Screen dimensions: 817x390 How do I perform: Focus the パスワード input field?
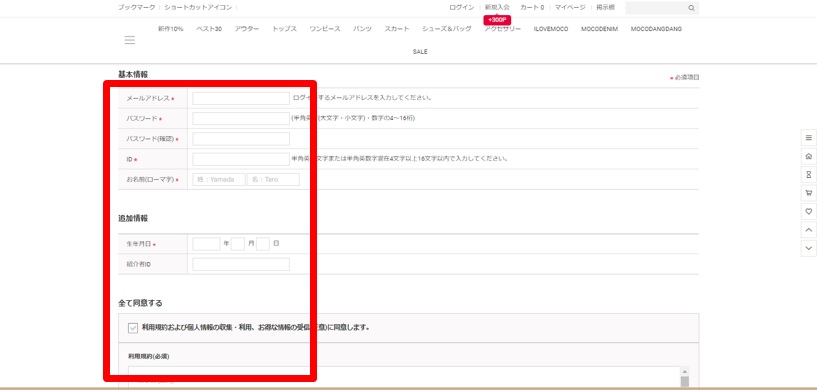pos(241,118)
